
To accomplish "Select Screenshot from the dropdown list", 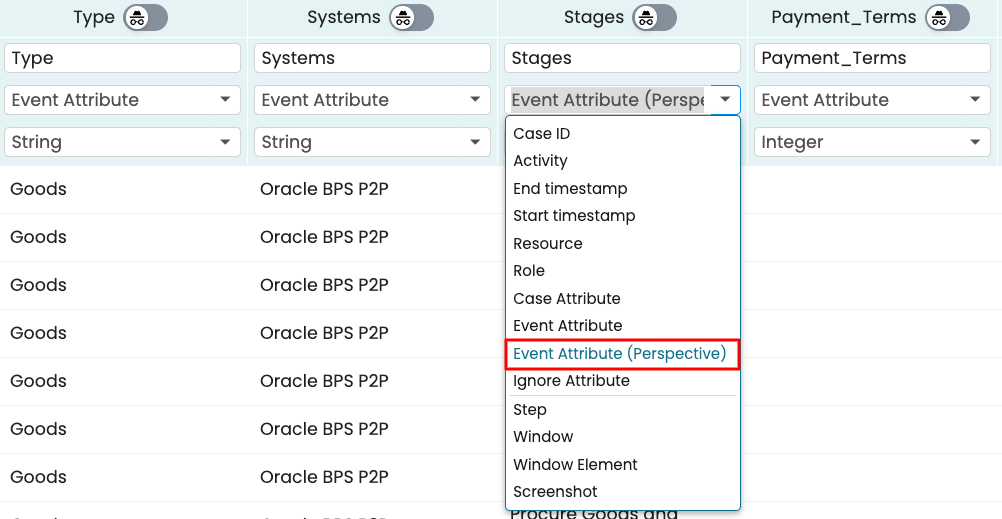I will click(x=555, y=492).
